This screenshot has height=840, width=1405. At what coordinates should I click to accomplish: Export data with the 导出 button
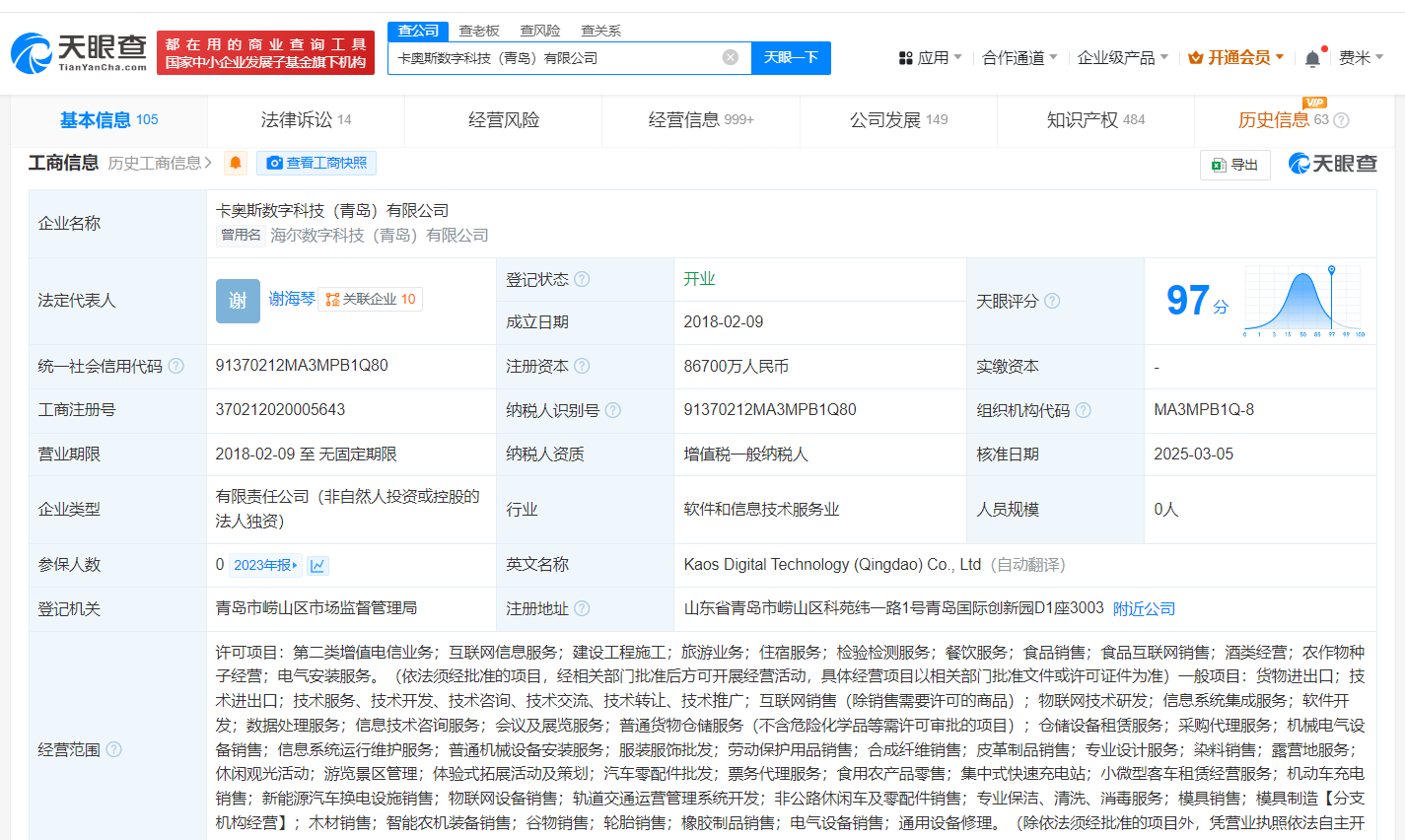pos(1234,165)
